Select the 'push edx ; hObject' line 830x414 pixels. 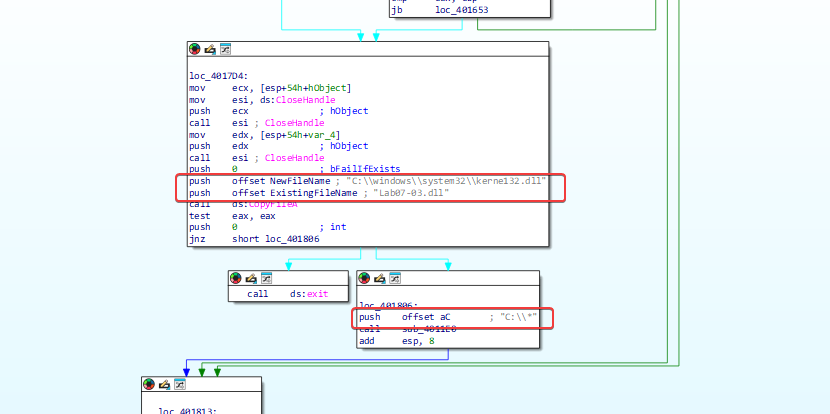278,146
